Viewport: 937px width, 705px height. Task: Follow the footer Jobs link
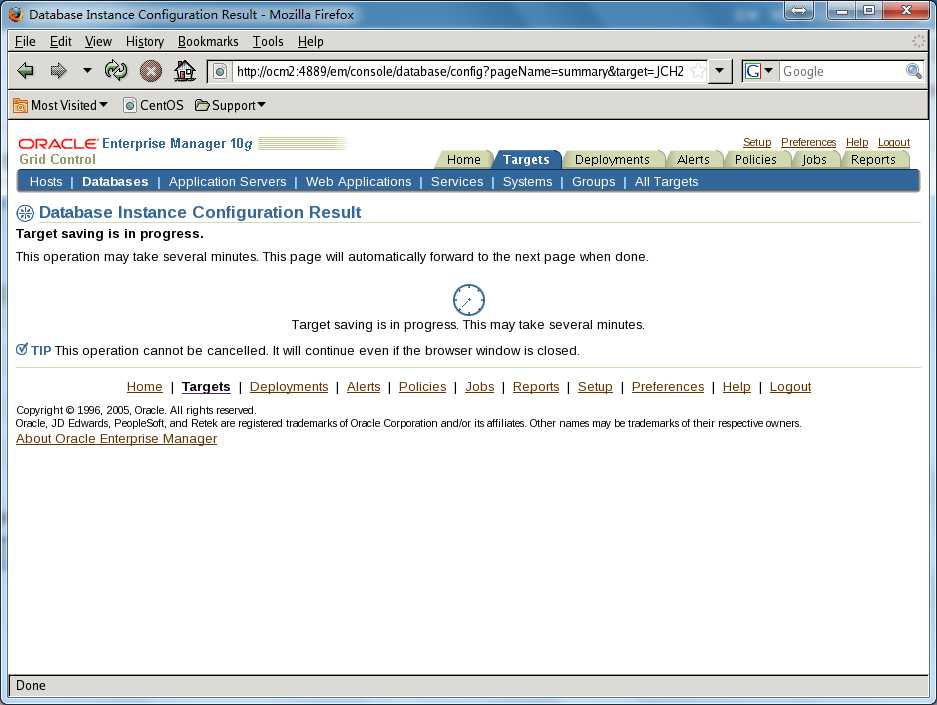(480, 387)
